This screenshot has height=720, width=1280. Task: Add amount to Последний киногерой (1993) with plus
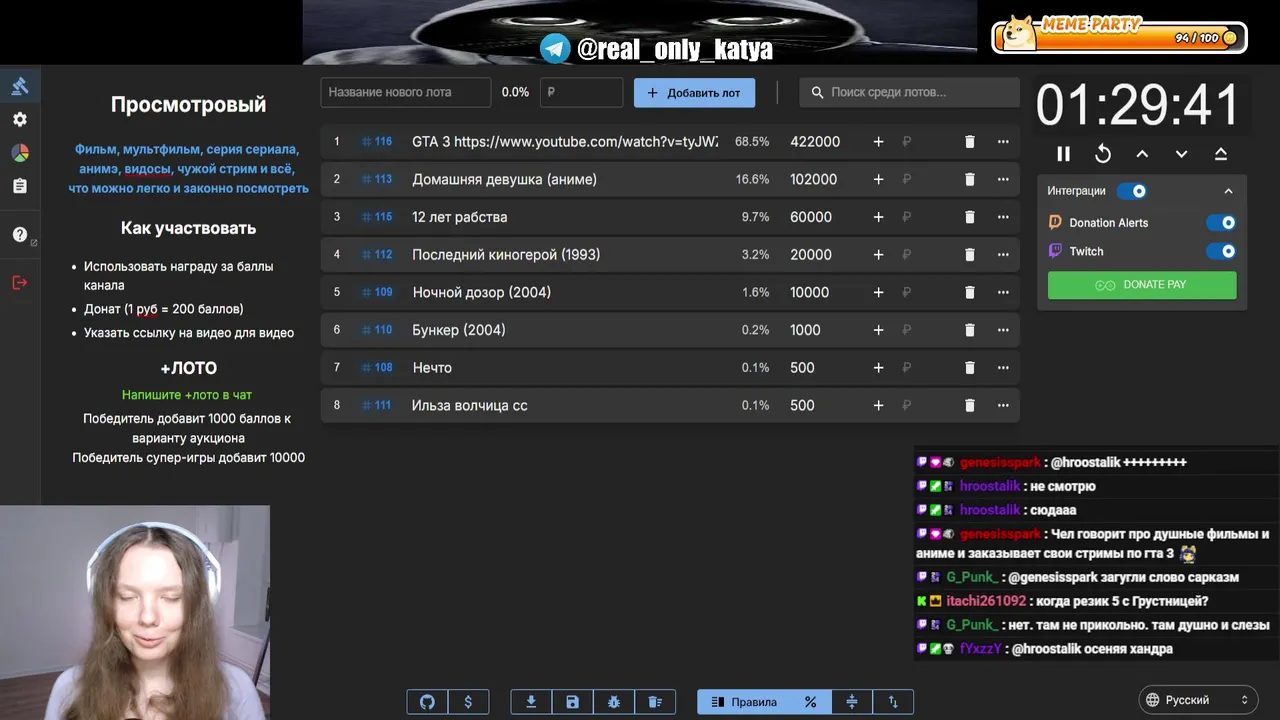tap(878, 255)
